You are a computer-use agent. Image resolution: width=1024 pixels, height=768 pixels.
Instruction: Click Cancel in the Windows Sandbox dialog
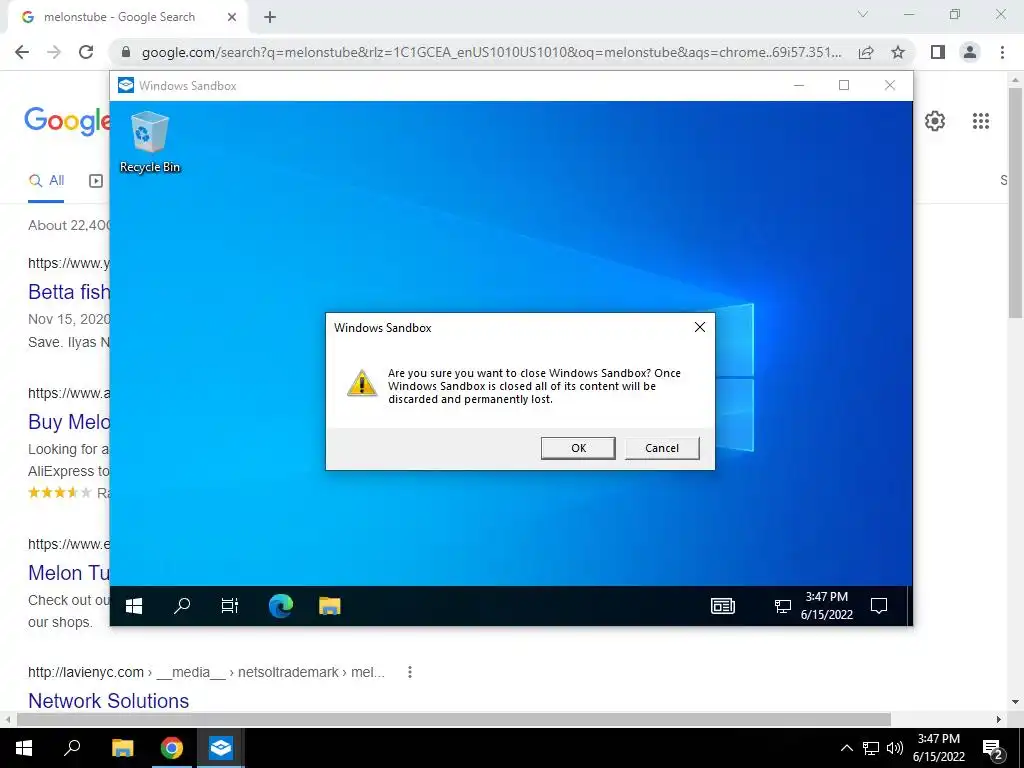(x=662, y=448)
